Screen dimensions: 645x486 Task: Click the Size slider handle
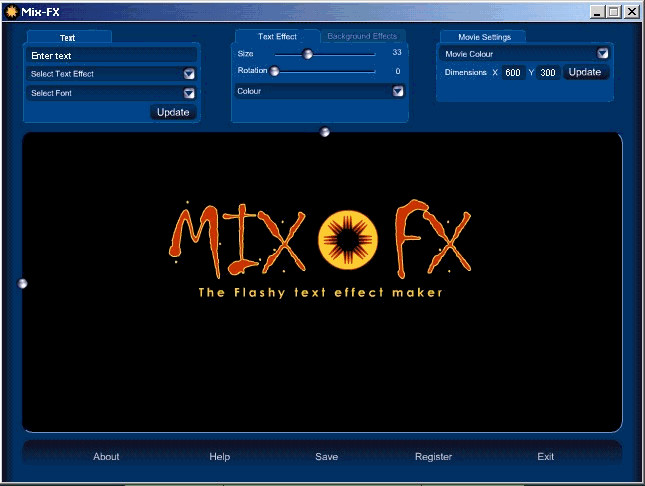pos(307,54)
